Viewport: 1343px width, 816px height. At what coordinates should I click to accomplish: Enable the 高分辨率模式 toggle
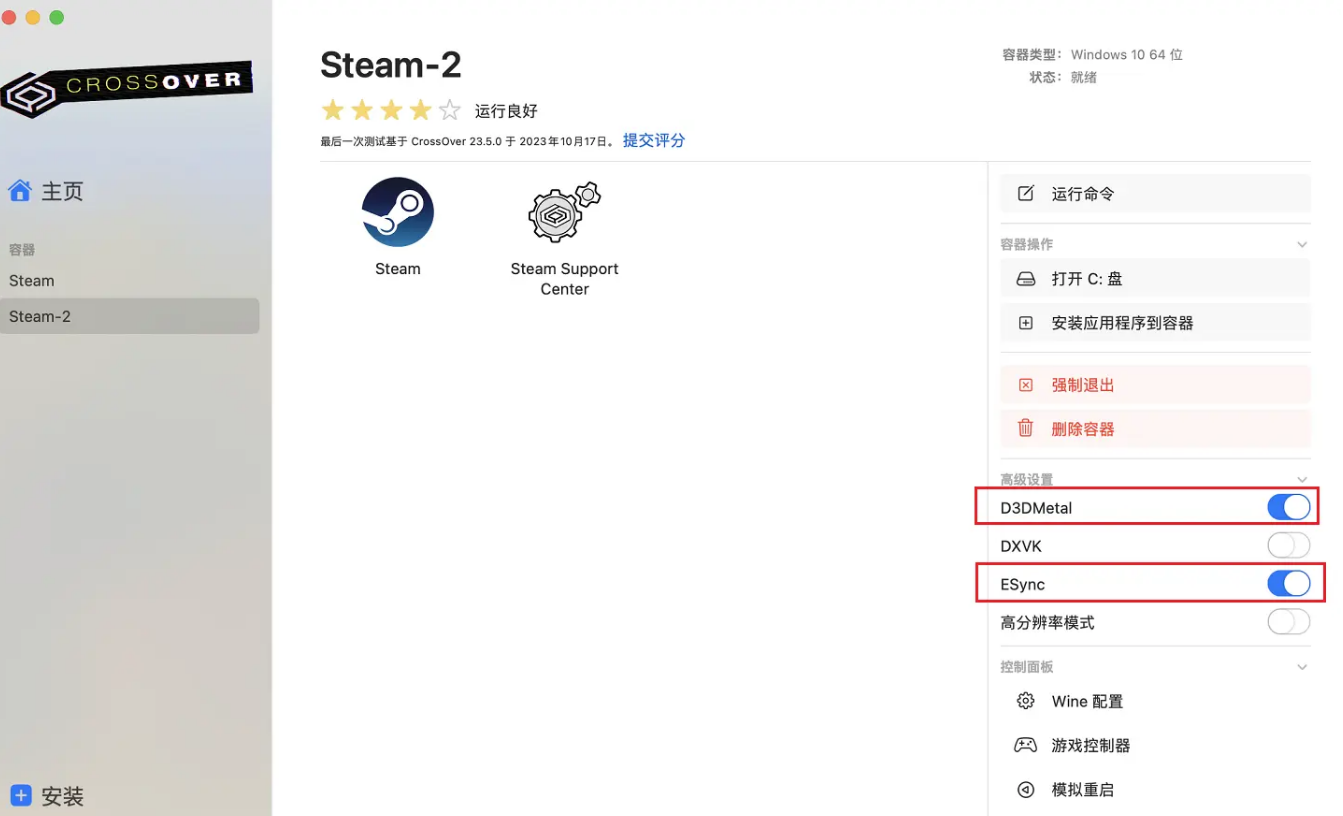(x=1288, y=622)
